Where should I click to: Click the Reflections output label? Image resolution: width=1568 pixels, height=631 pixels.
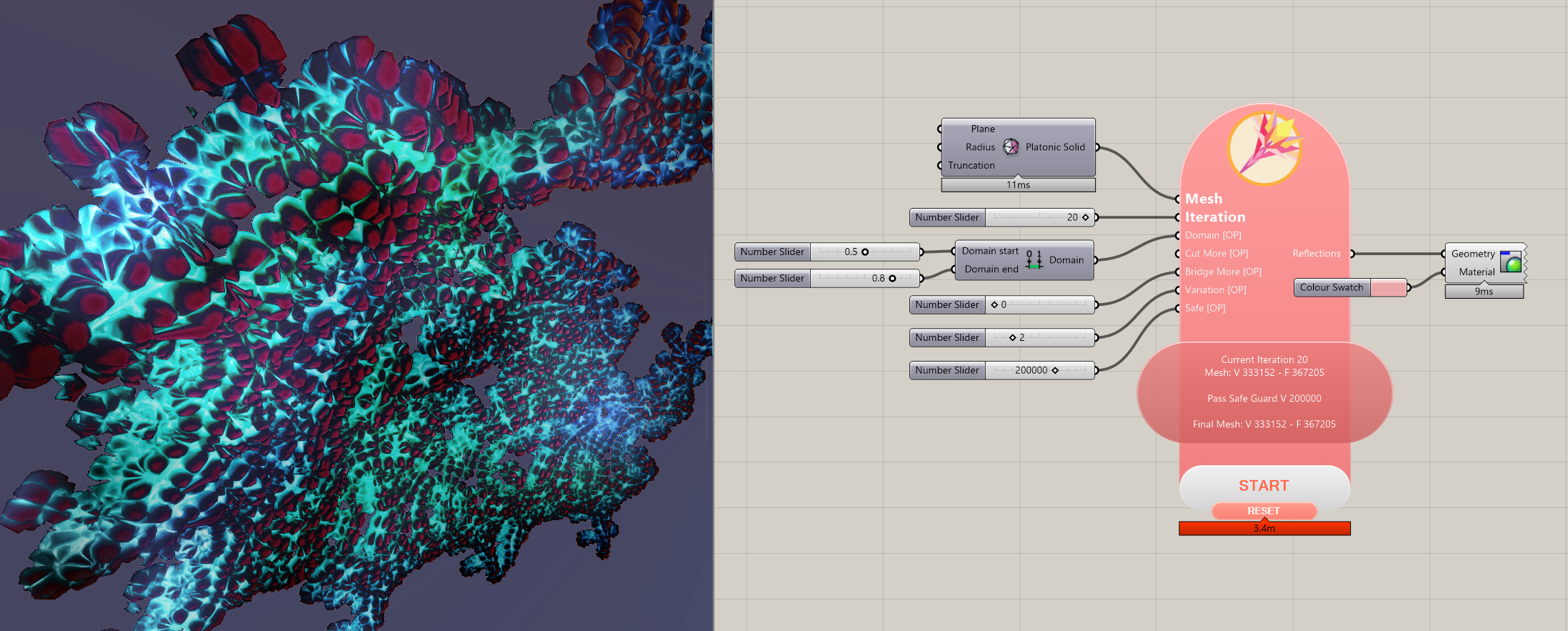coord(1317,254)
